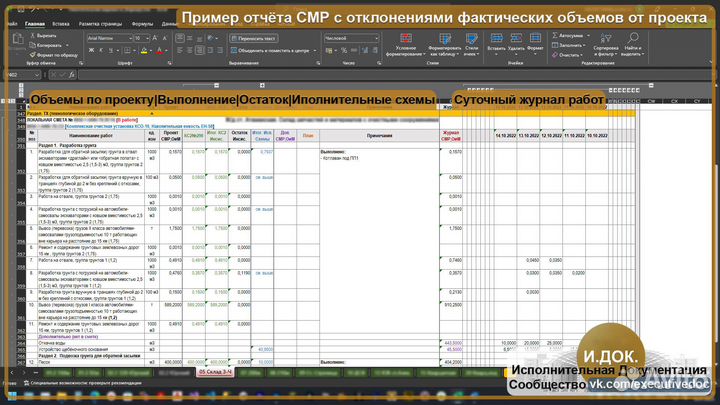Open the Разметка страницы ribbon tab
This screenshot has height=405, width=720.
click(101, 24)
